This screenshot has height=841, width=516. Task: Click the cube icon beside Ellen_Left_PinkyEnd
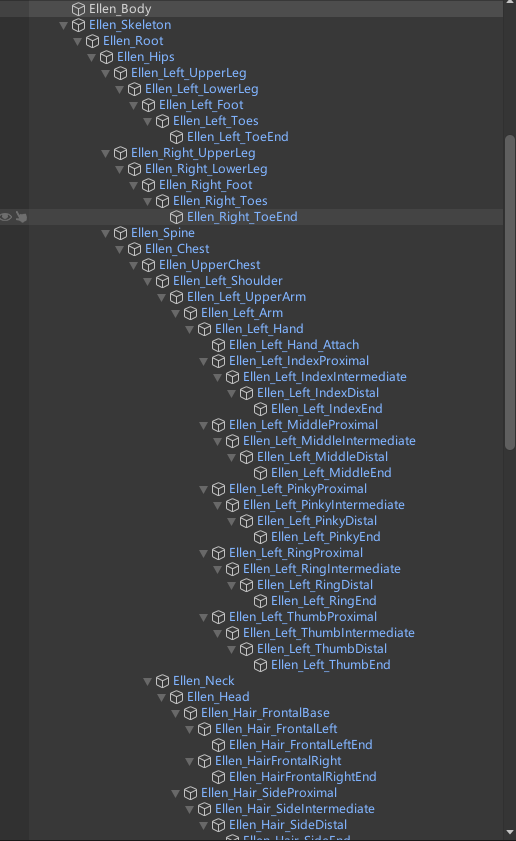[x=260, y=537]
